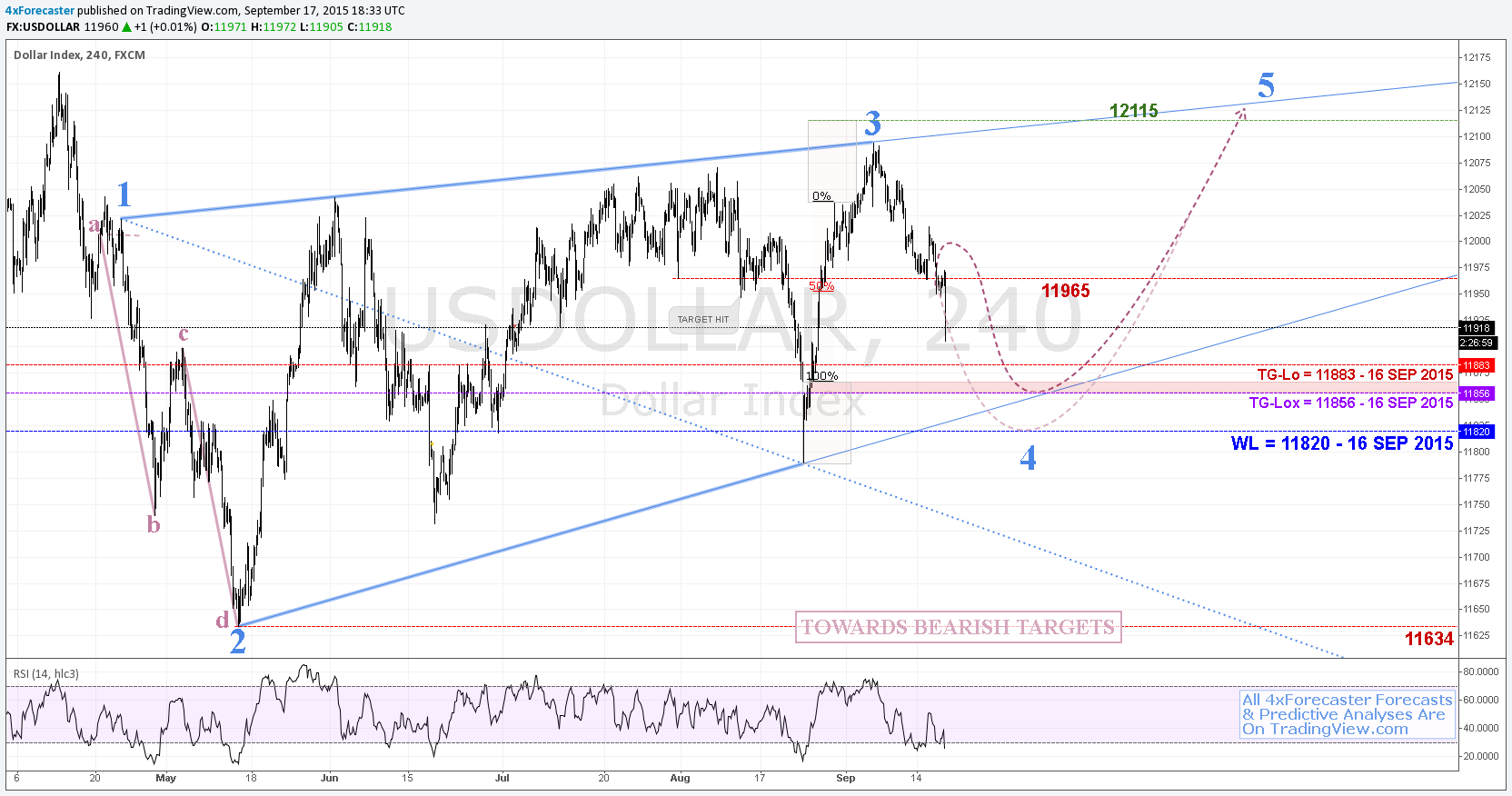Click the 12150 price scale value
The height and width of the screenshot is (796, 1512).
point(1477,84)
